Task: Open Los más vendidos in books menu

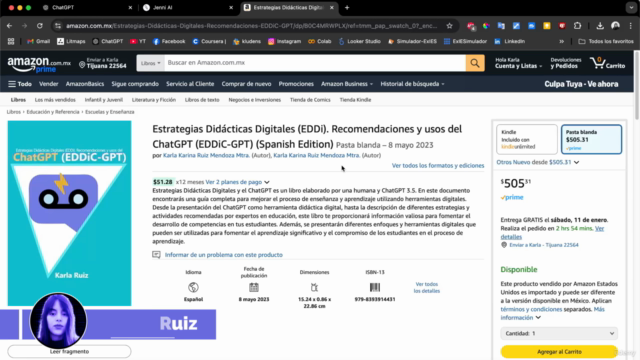Action: pyautogui.click(x=55, y=100)
